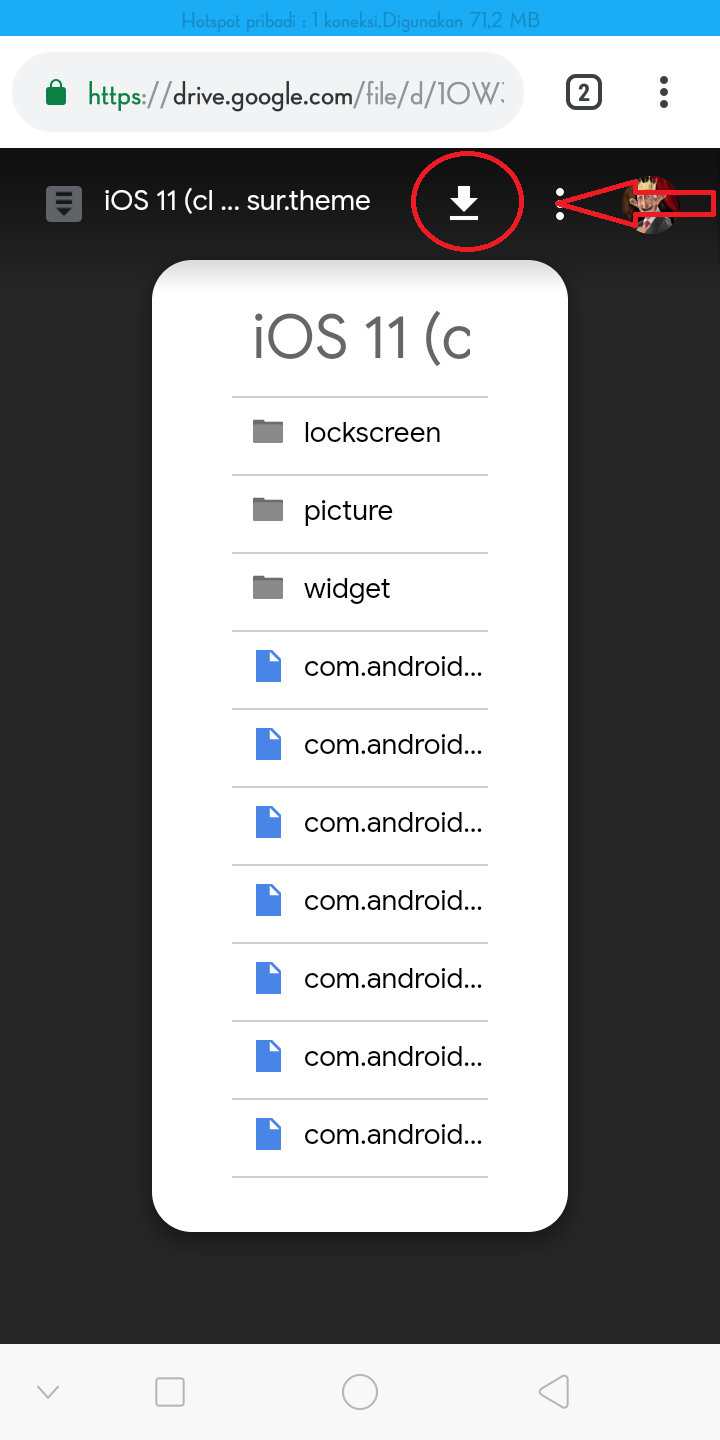
Task: Tap the download arrow icon
Action: tap(464, 203)
